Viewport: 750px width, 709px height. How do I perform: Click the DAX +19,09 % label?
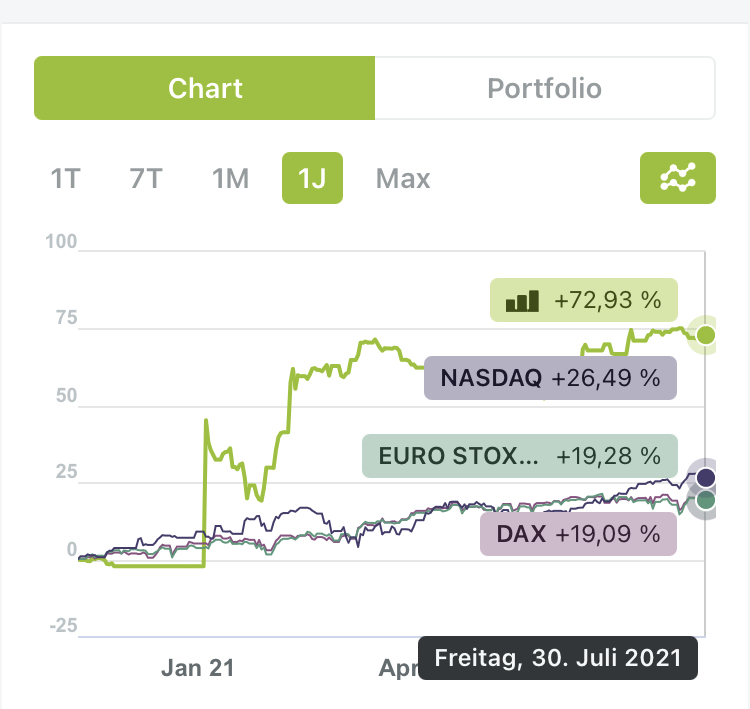coord(578,534)
